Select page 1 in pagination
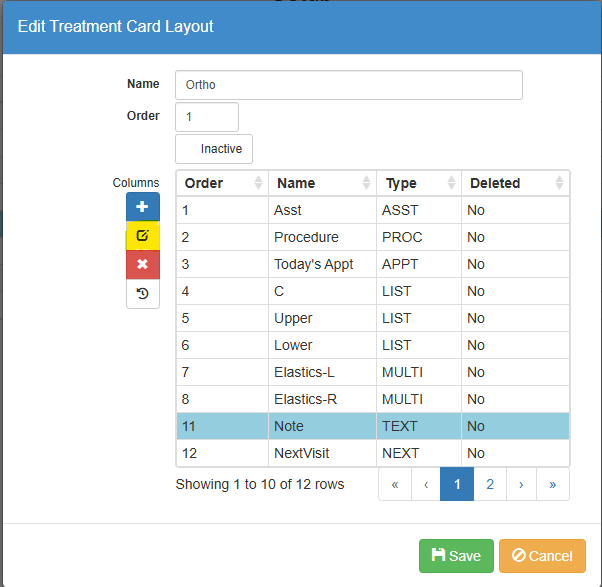602x587 pixels. (457, 484)
